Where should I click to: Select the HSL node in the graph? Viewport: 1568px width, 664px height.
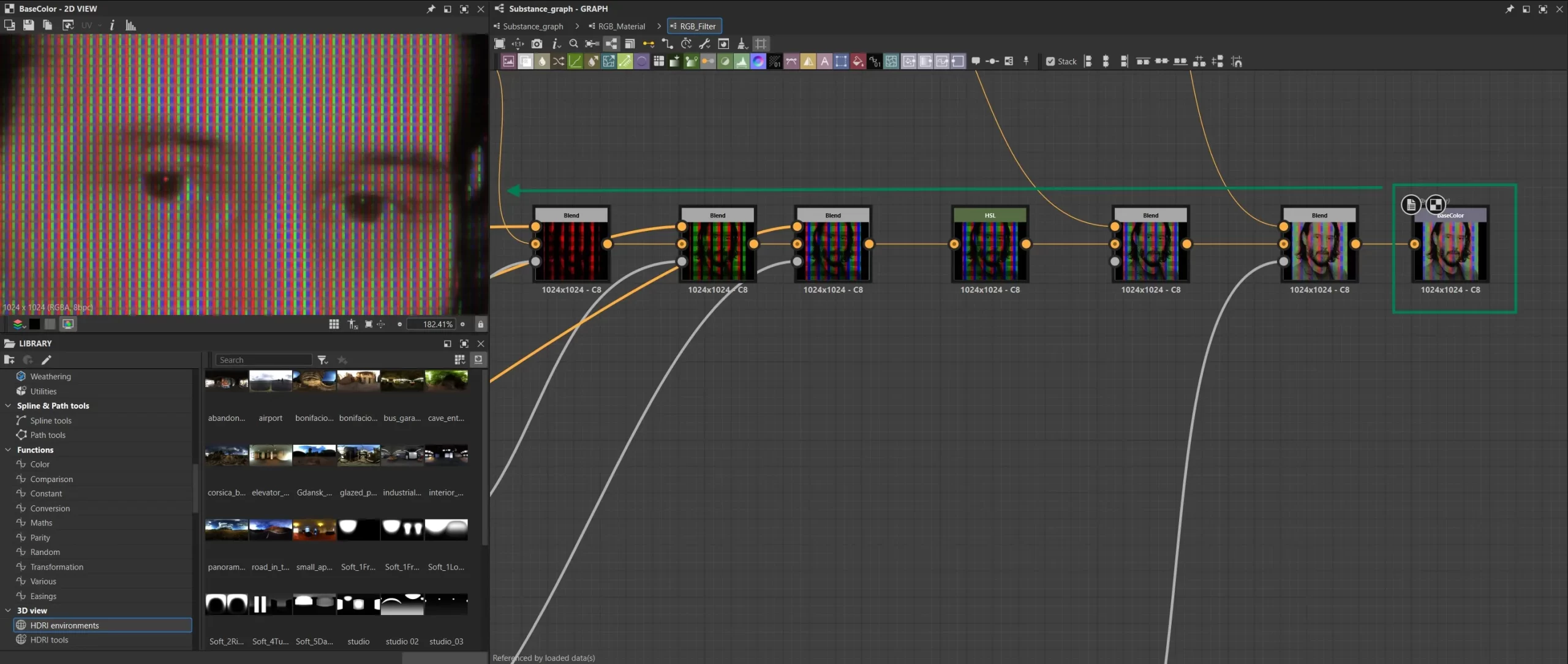(x=990, y=244)
